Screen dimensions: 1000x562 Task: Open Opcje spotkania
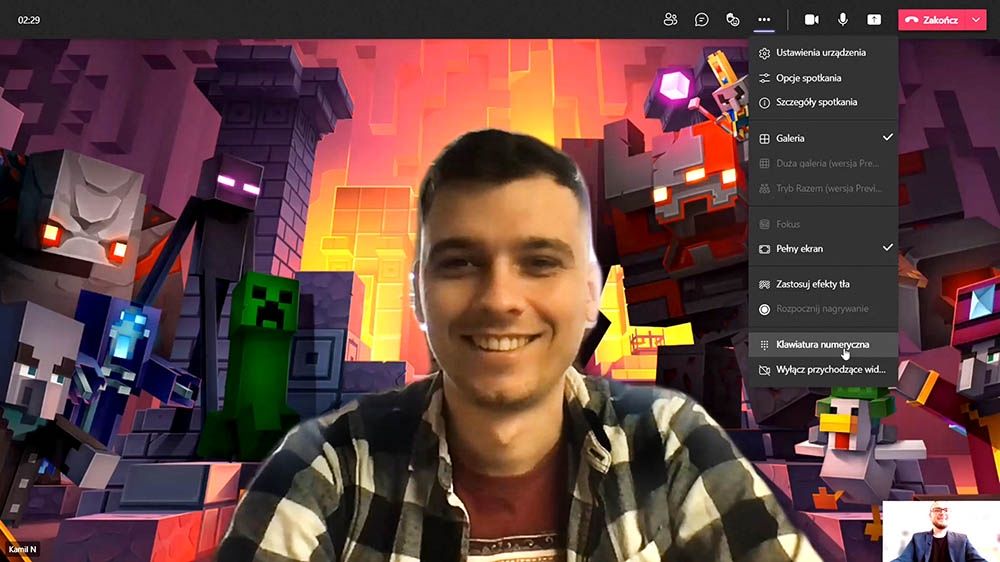(823, 78)
